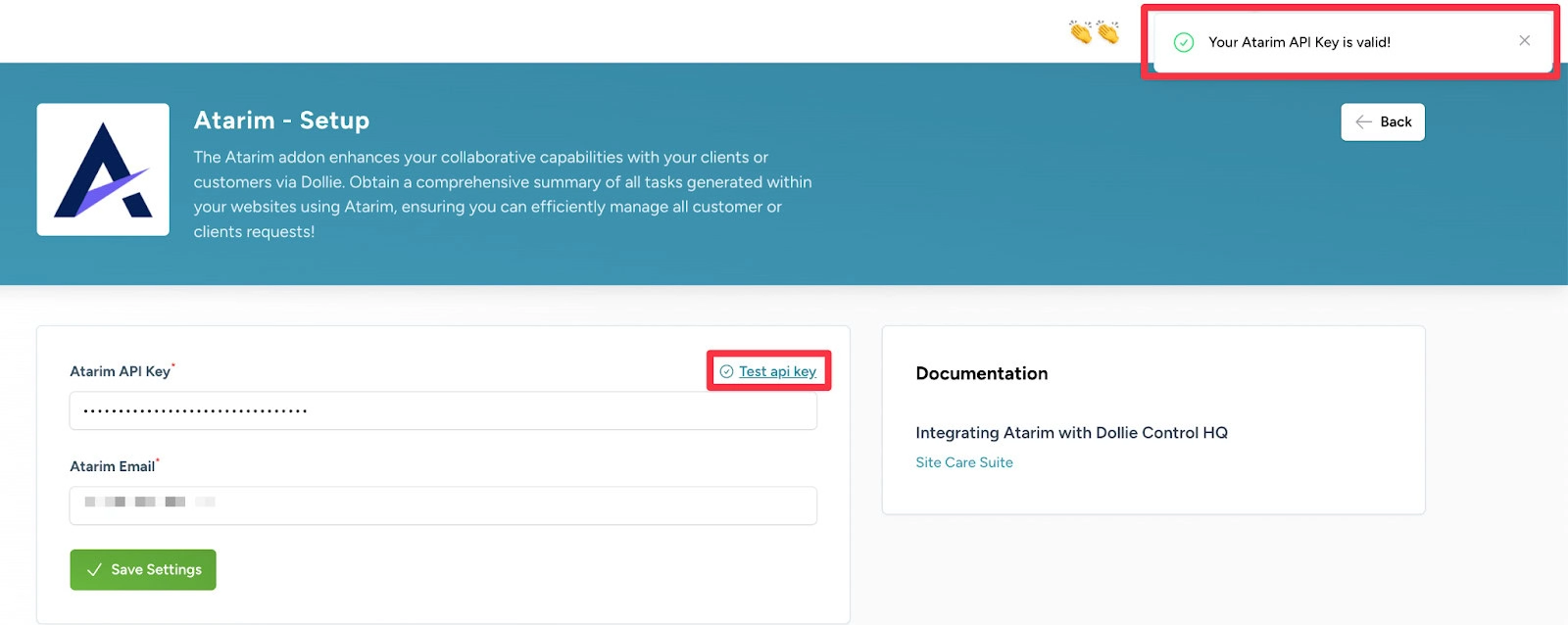
Task: Click the green checkmark icon in the notification
Action: pyautogui.click(x=1184, y=42)
